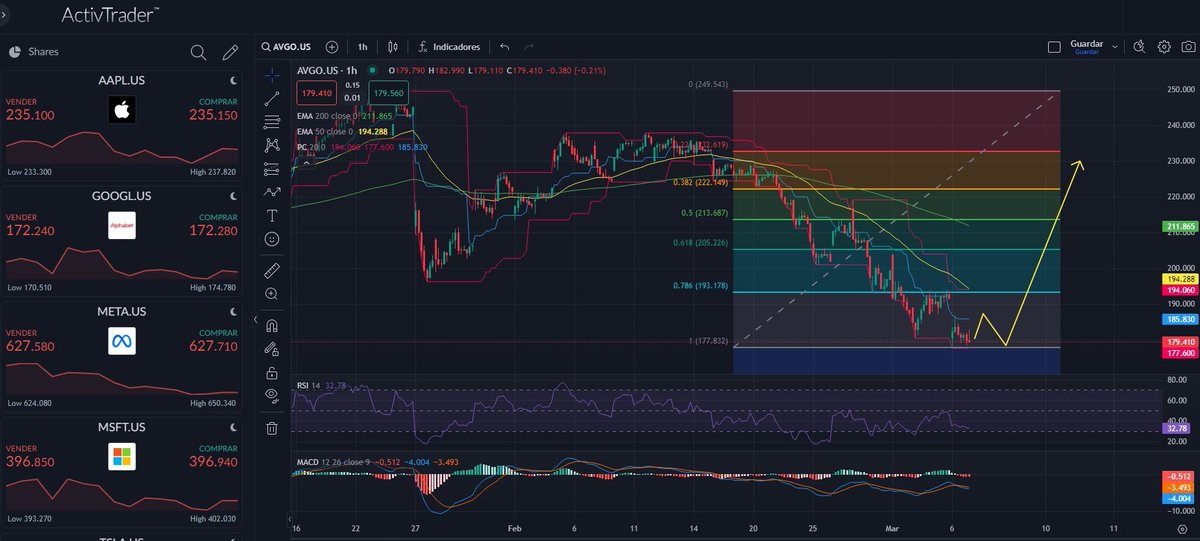1200x541 pixels.
Task: Select the crosshair cursor tool
Action: [271, 75]
